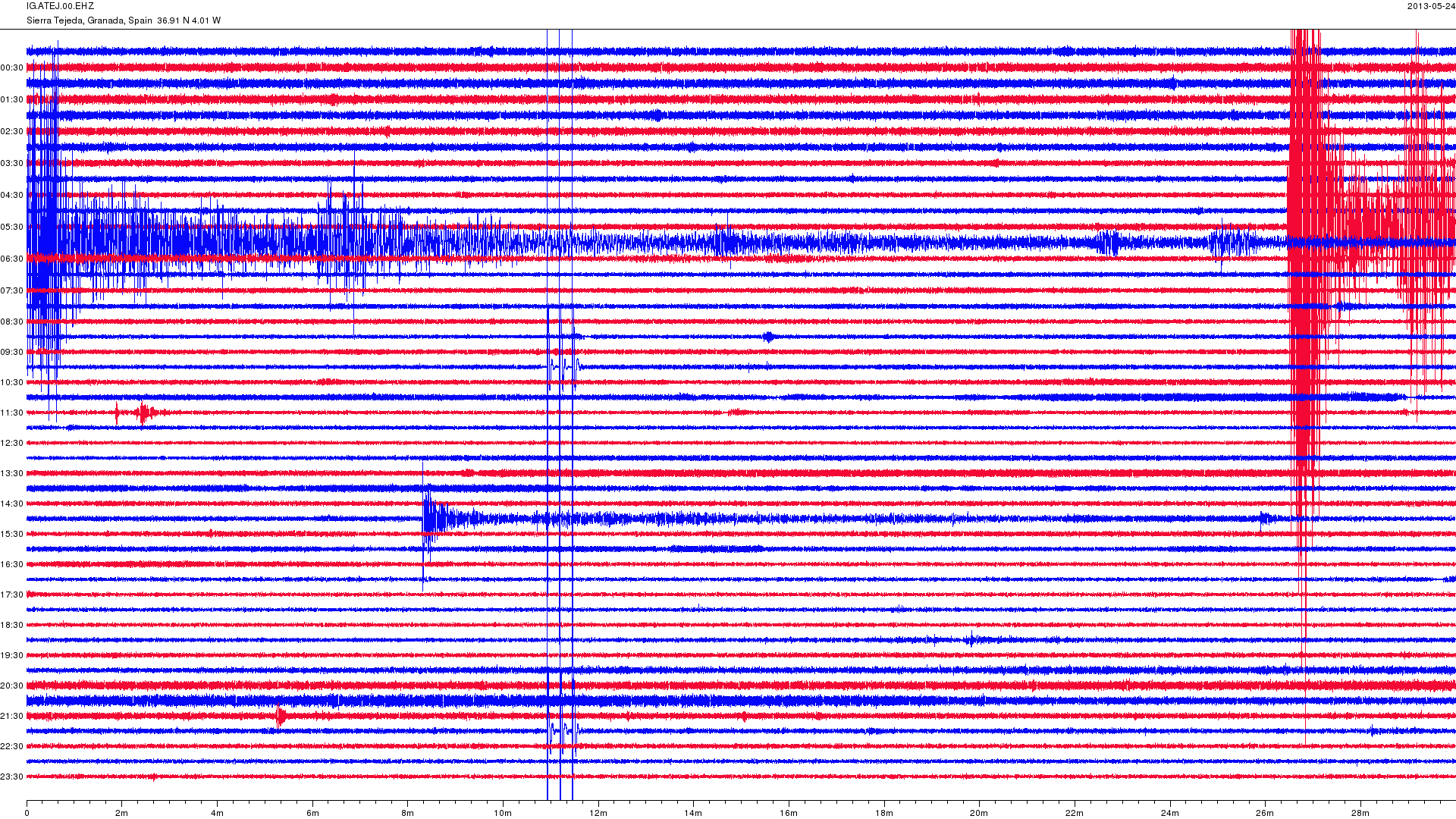Click the 24m axis tick label
Screen dimensions: 1456x819
tap(1170, 814)
